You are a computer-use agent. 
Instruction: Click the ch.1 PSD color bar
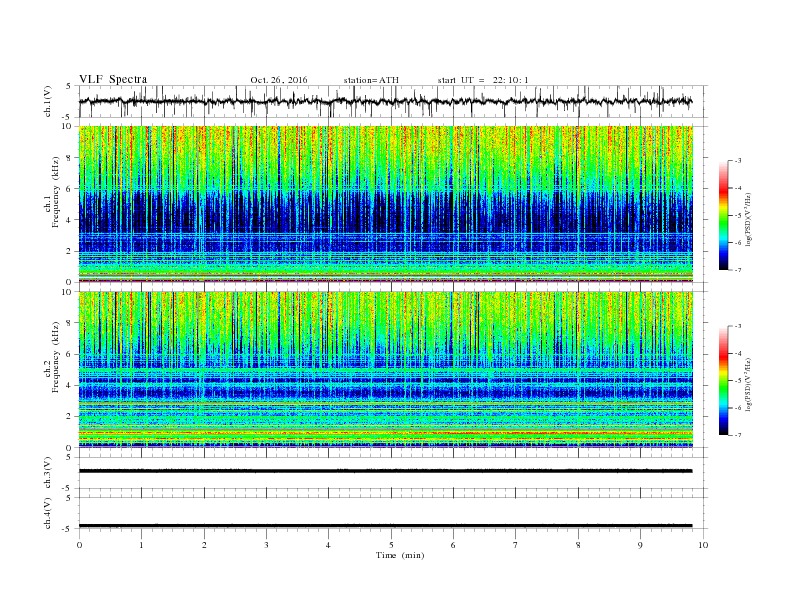tap(724, 215)
